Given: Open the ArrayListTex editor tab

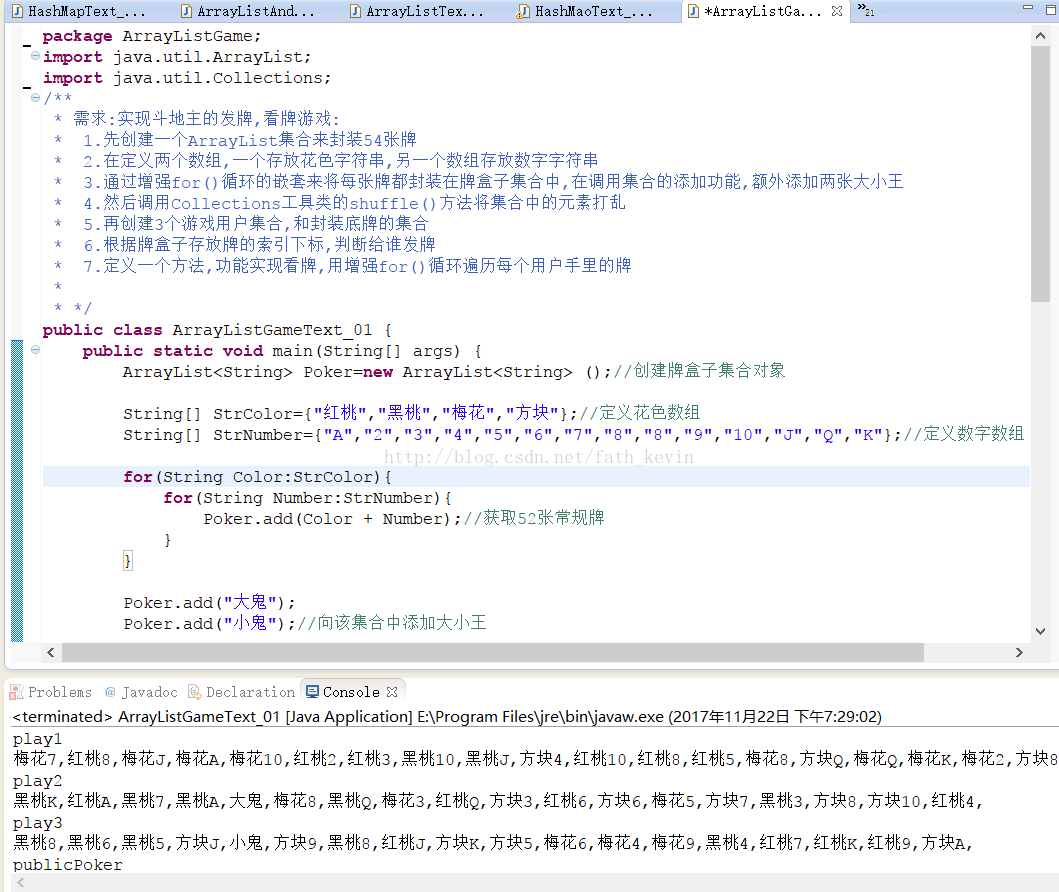Looking at the screenshot, I should coord(417,11).
